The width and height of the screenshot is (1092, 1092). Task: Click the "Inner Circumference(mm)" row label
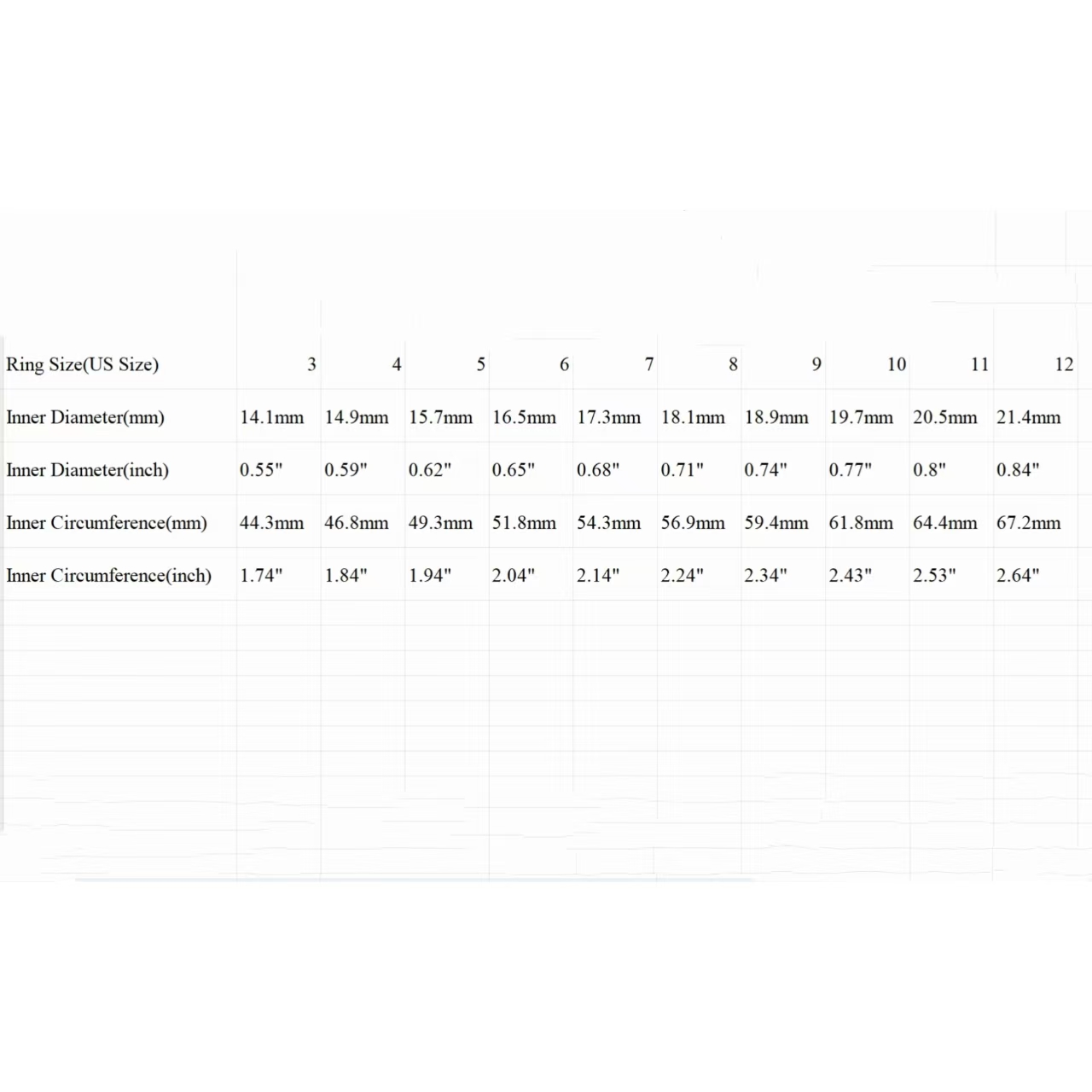[107, 523]
